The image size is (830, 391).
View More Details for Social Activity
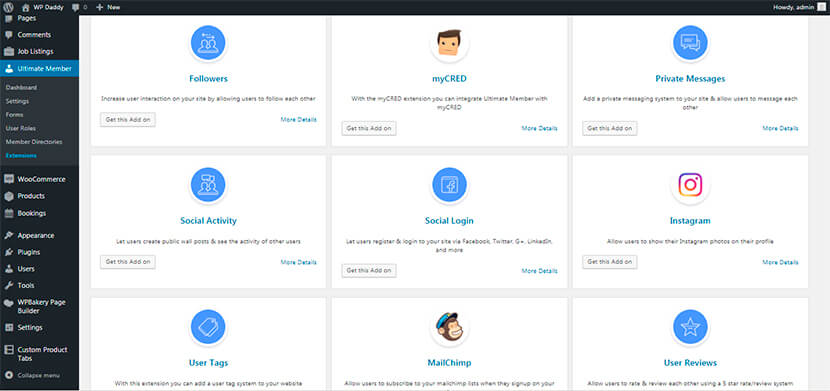point(299,262)
